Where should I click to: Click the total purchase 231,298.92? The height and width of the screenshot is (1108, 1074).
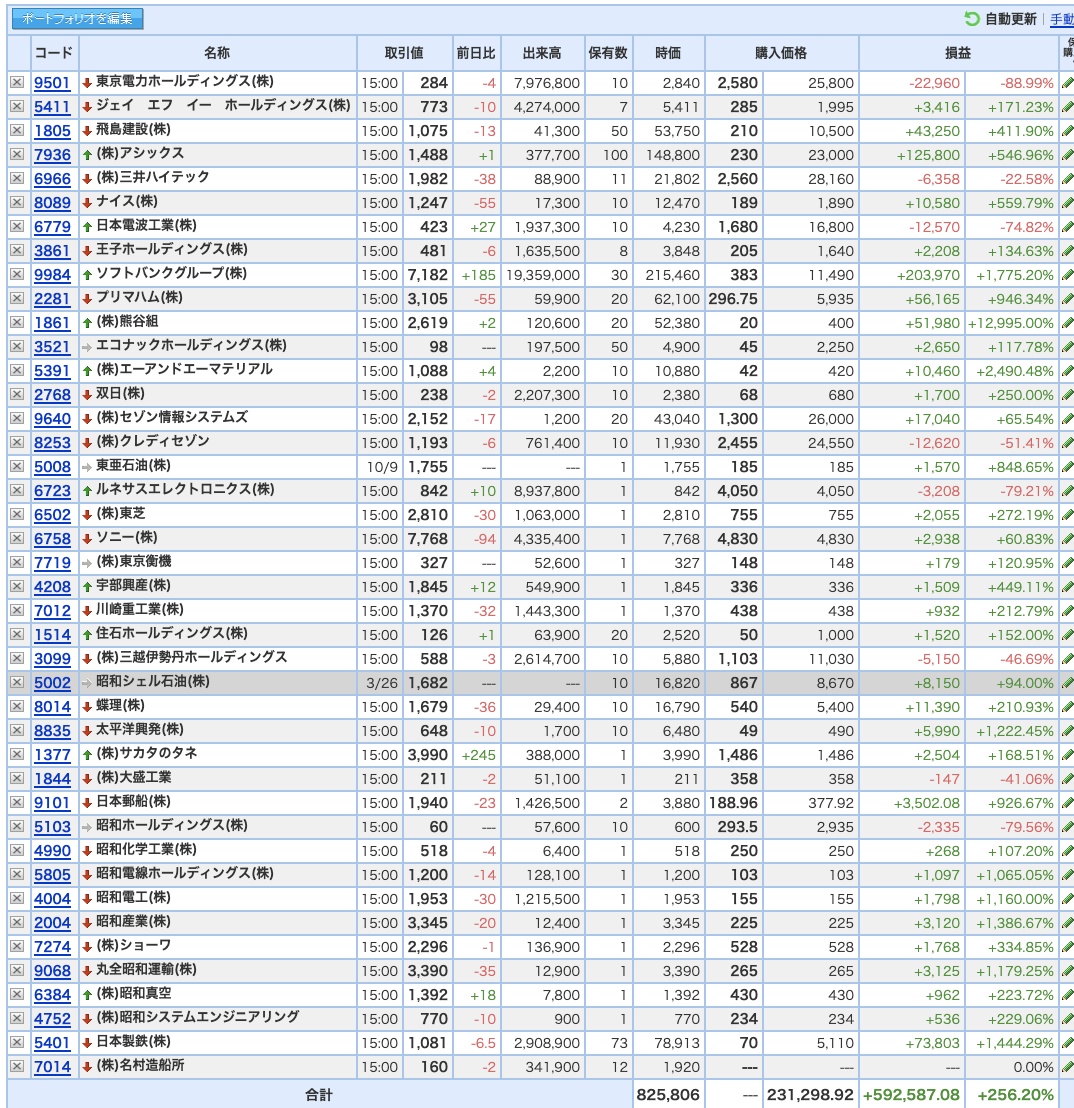tap(810, 1095)
